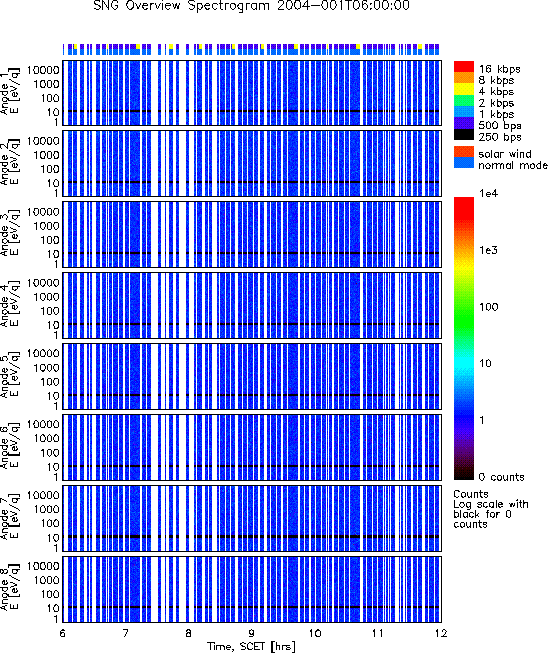Pick the purple 500 bps legend swatch
548x653 pixels.
pyautogui.click(x=464, y=123)
